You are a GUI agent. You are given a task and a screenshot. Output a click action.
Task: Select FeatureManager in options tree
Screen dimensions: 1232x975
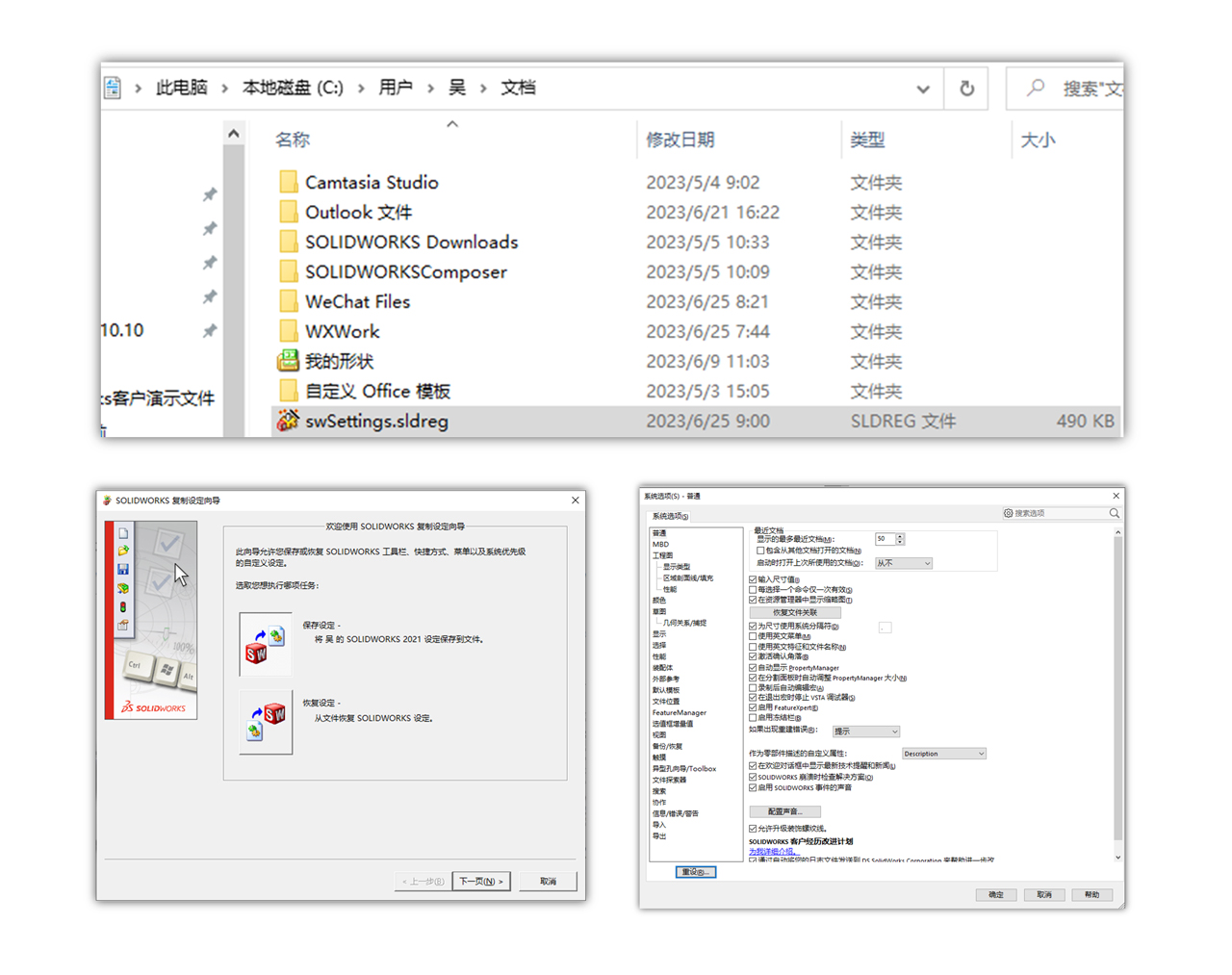(x=679, y=712)
